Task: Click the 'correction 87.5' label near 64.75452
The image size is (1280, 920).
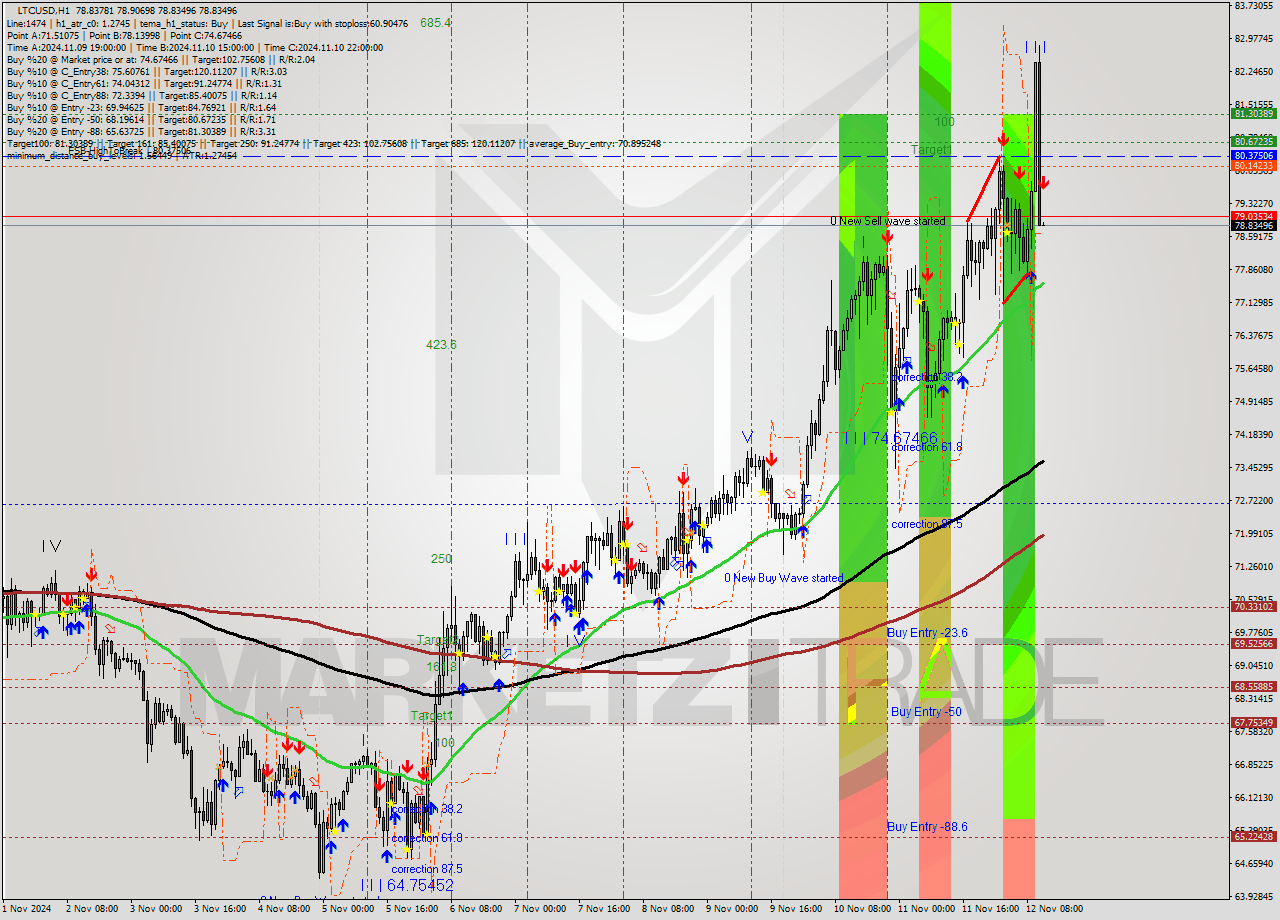Action: 427,869
